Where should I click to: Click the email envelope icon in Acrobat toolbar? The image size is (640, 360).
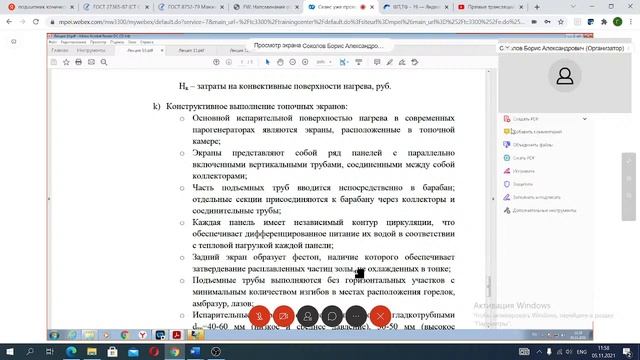pos(91,62)
